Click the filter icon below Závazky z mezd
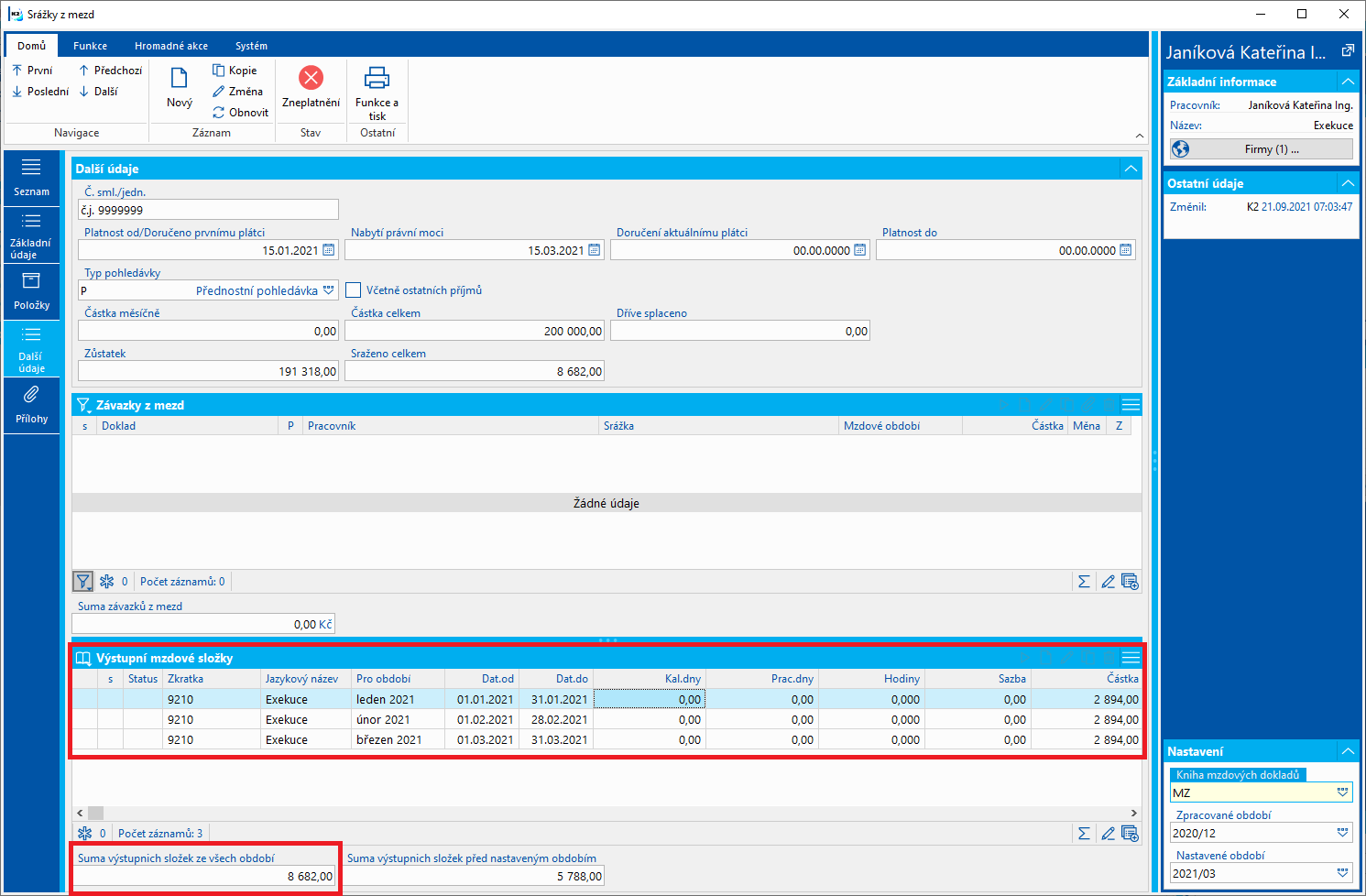This screenshot has width=1366, height=896. (83, 582)
